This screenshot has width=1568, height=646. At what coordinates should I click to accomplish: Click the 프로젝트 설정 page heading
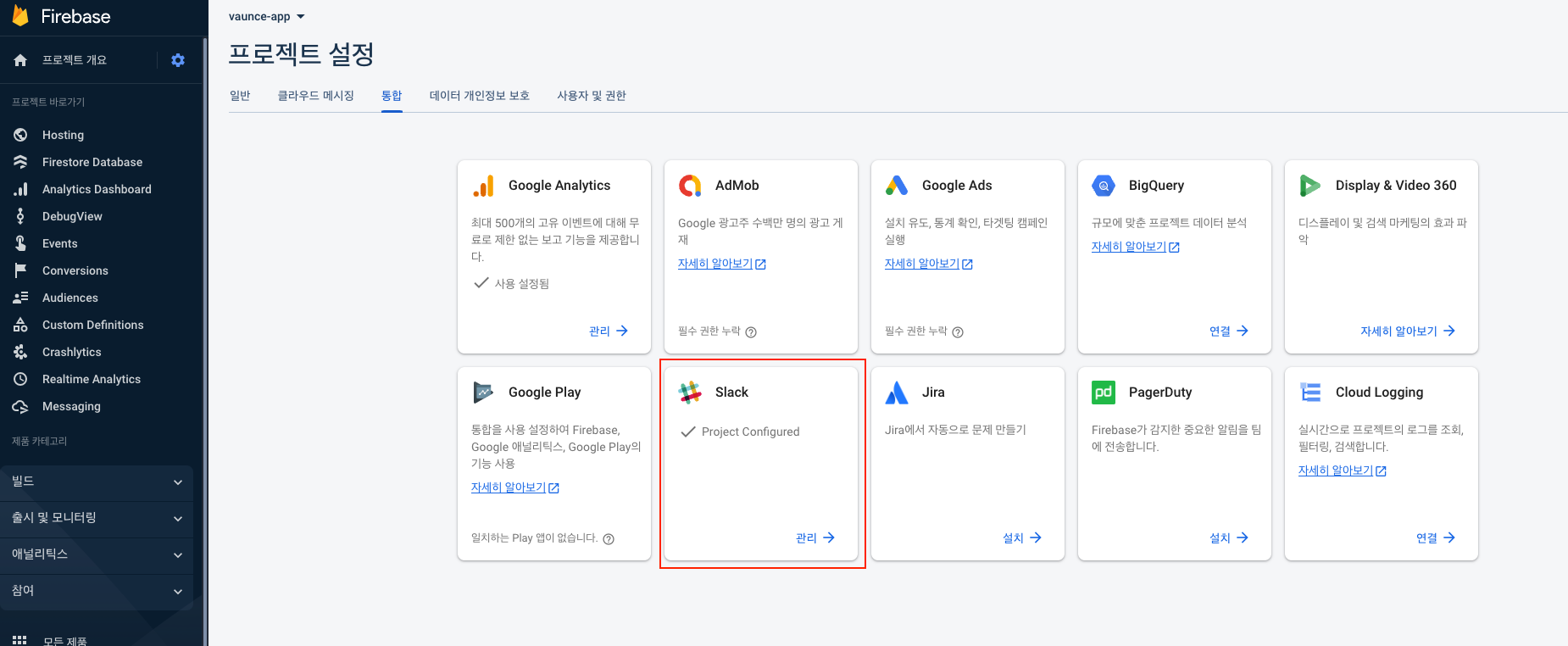302,54
